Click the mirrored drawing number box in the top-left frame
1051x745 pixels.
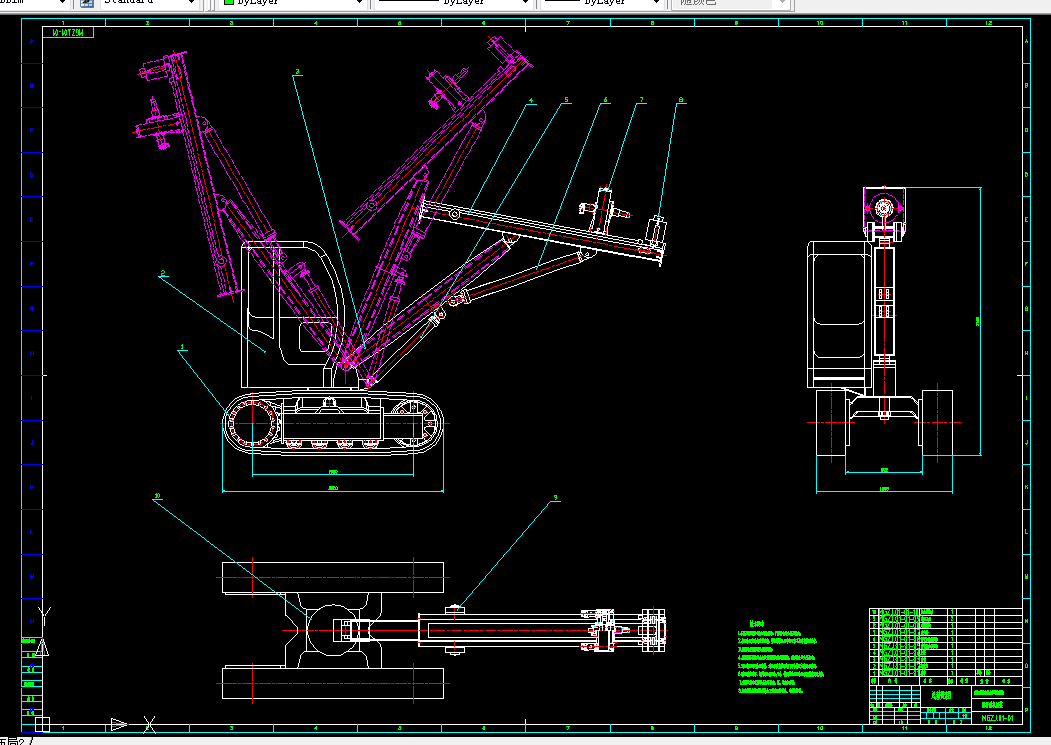coord(68,32)
